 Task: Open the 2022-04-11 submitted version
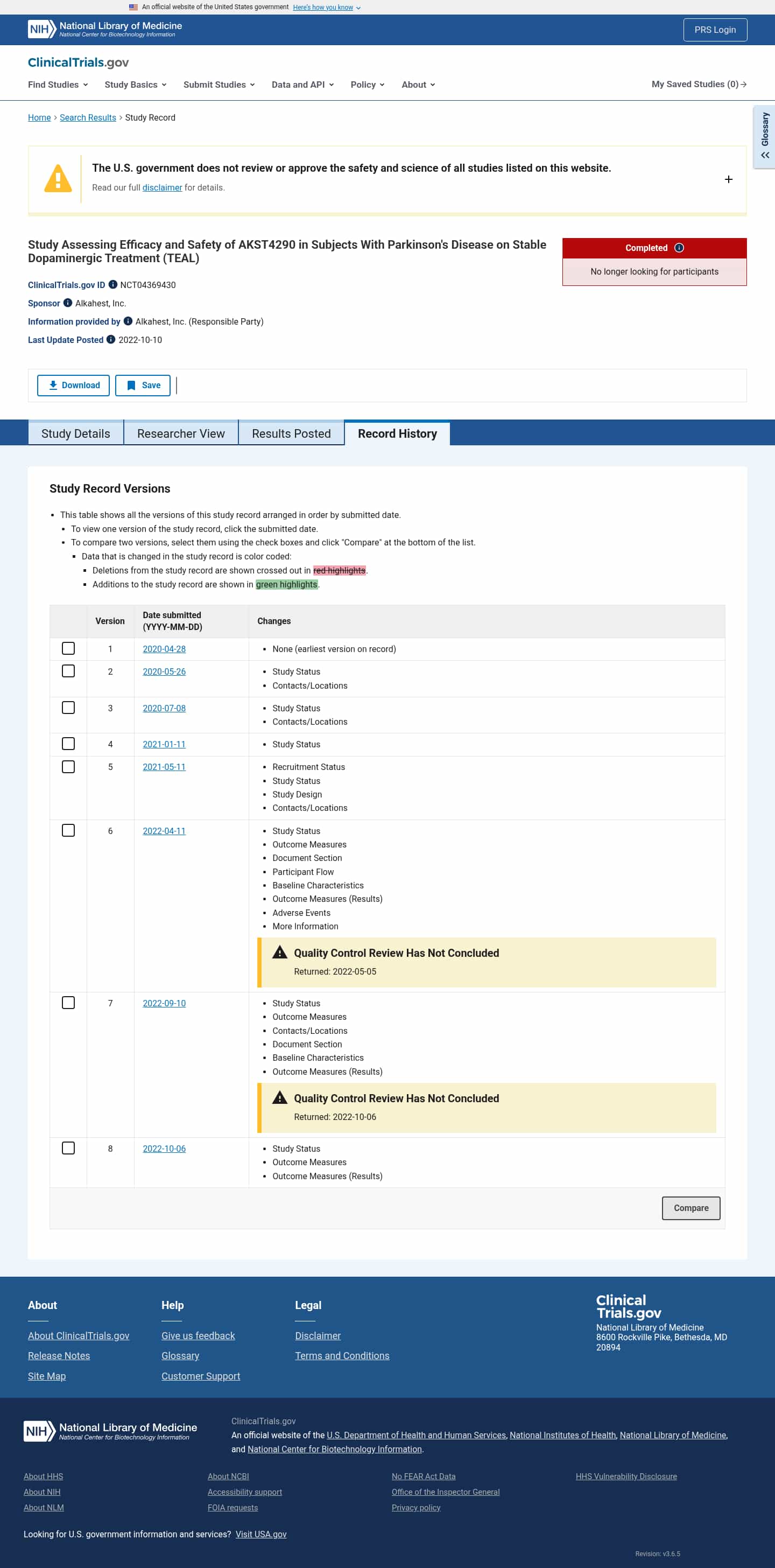(164, 831)
